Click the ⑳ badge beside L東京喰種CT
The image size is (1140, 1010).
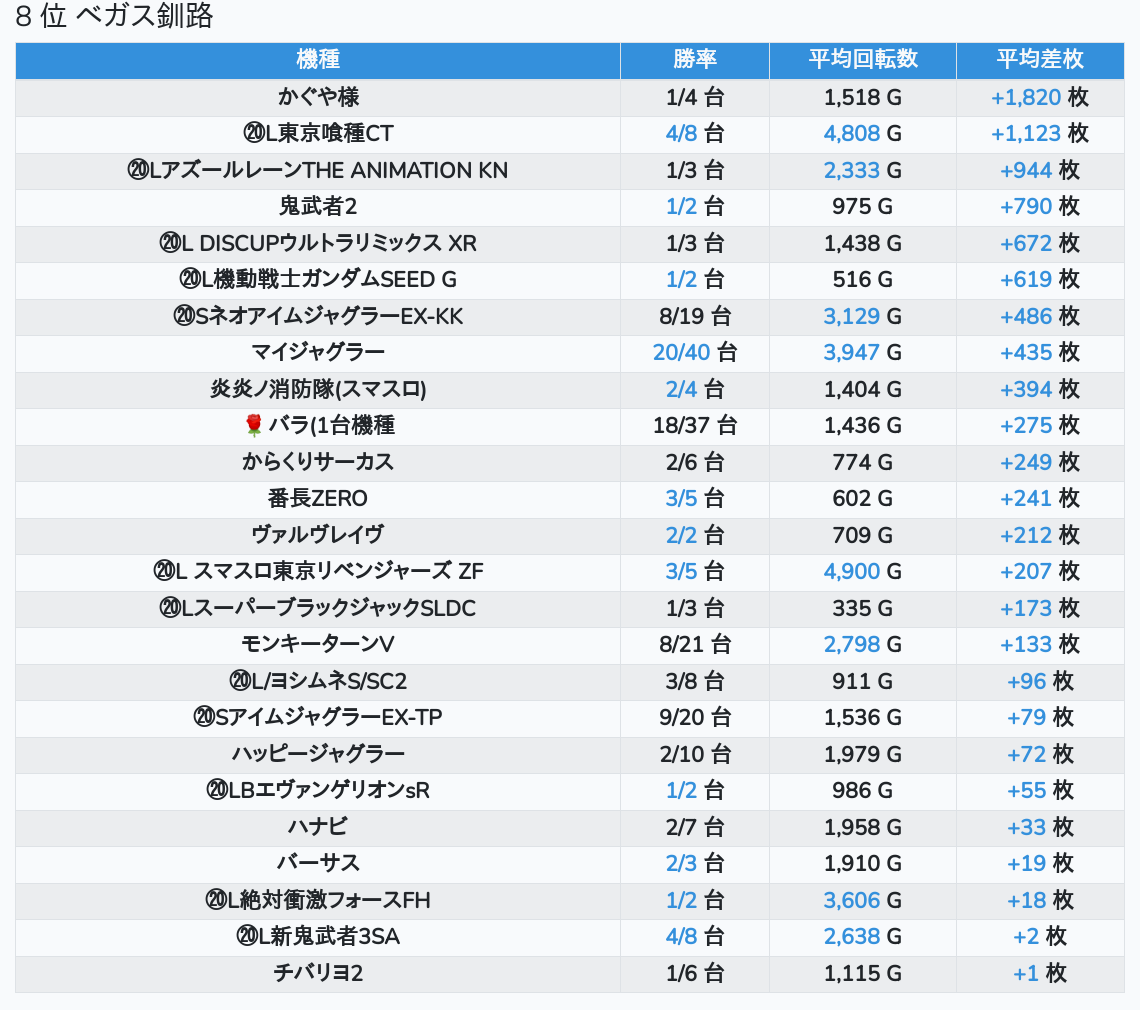[x=254, y=134]
